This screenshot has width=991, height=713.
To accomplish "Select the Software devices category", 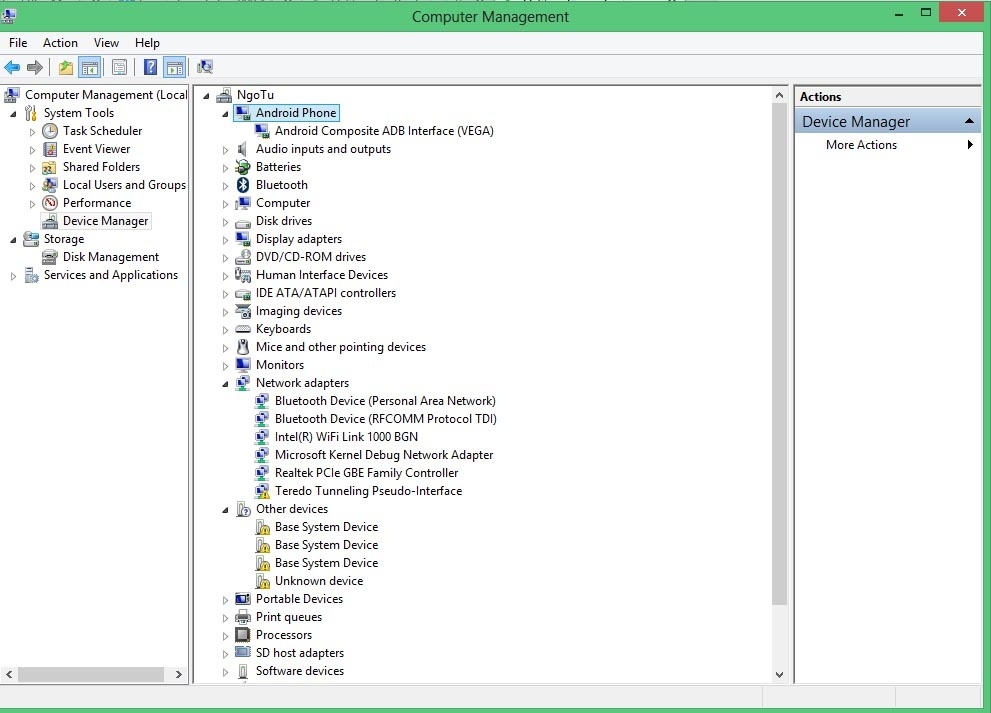I will tap(300, 671).
